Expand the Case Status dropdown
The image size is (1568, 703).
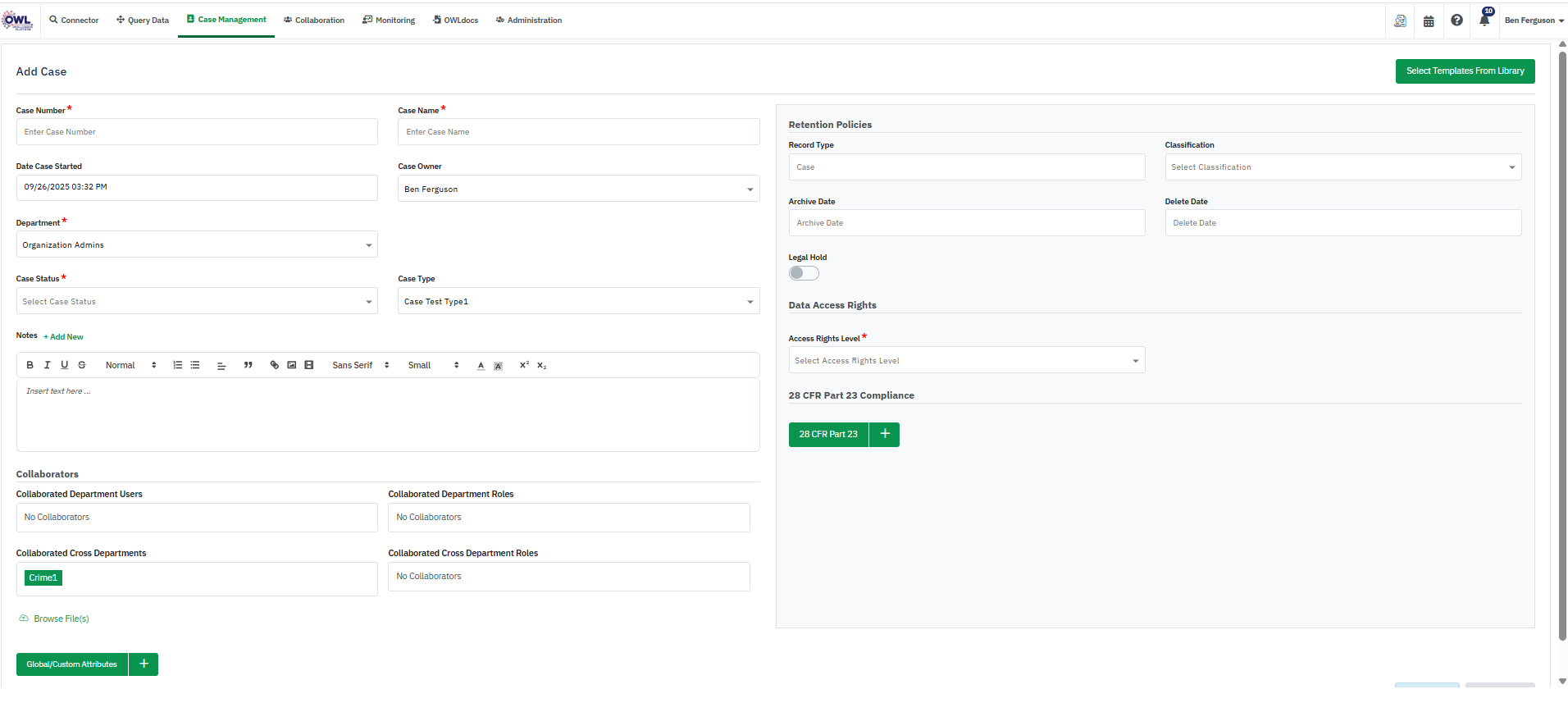[197, 301]
